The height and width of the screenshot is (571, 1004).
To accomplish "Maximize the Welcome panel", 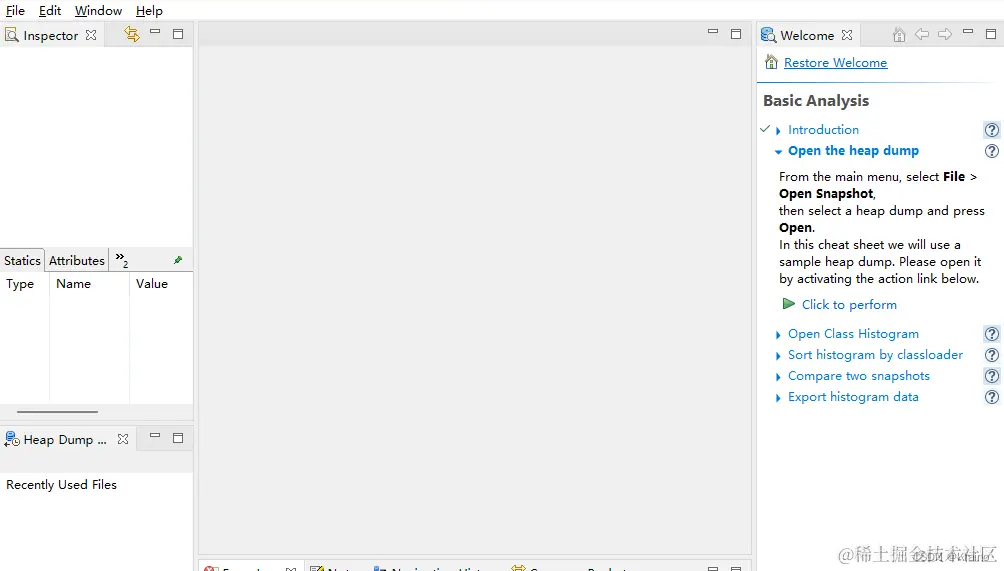I will [991, 34].
